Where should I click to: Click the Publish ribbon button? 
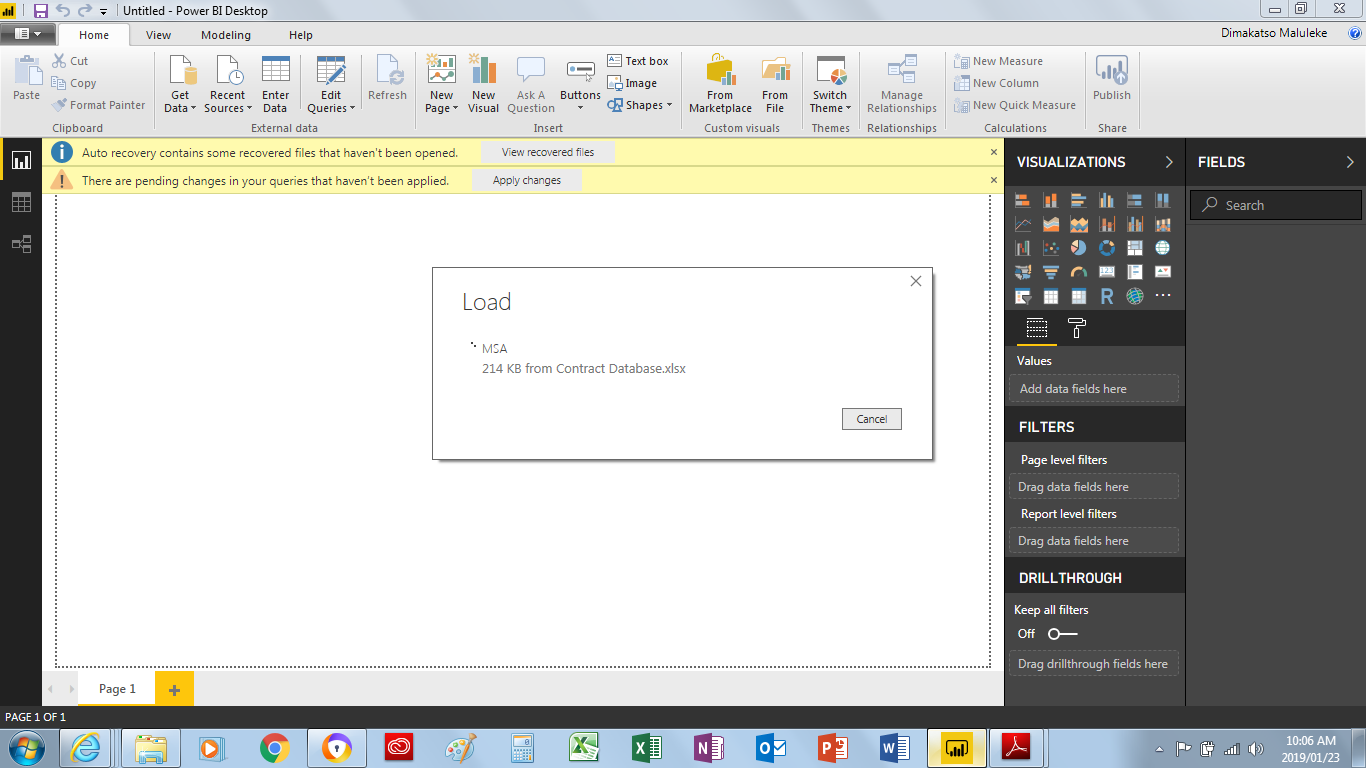1111,79
